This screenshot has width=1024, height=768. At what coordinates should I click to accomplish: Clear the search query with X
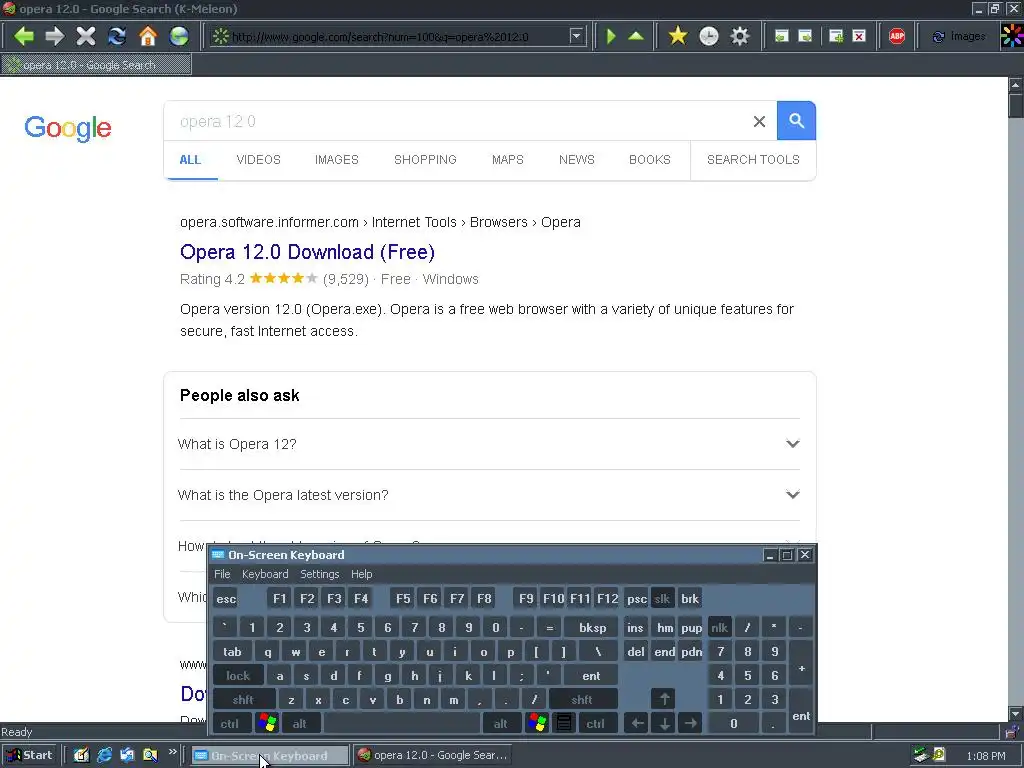tap(759, 121)
